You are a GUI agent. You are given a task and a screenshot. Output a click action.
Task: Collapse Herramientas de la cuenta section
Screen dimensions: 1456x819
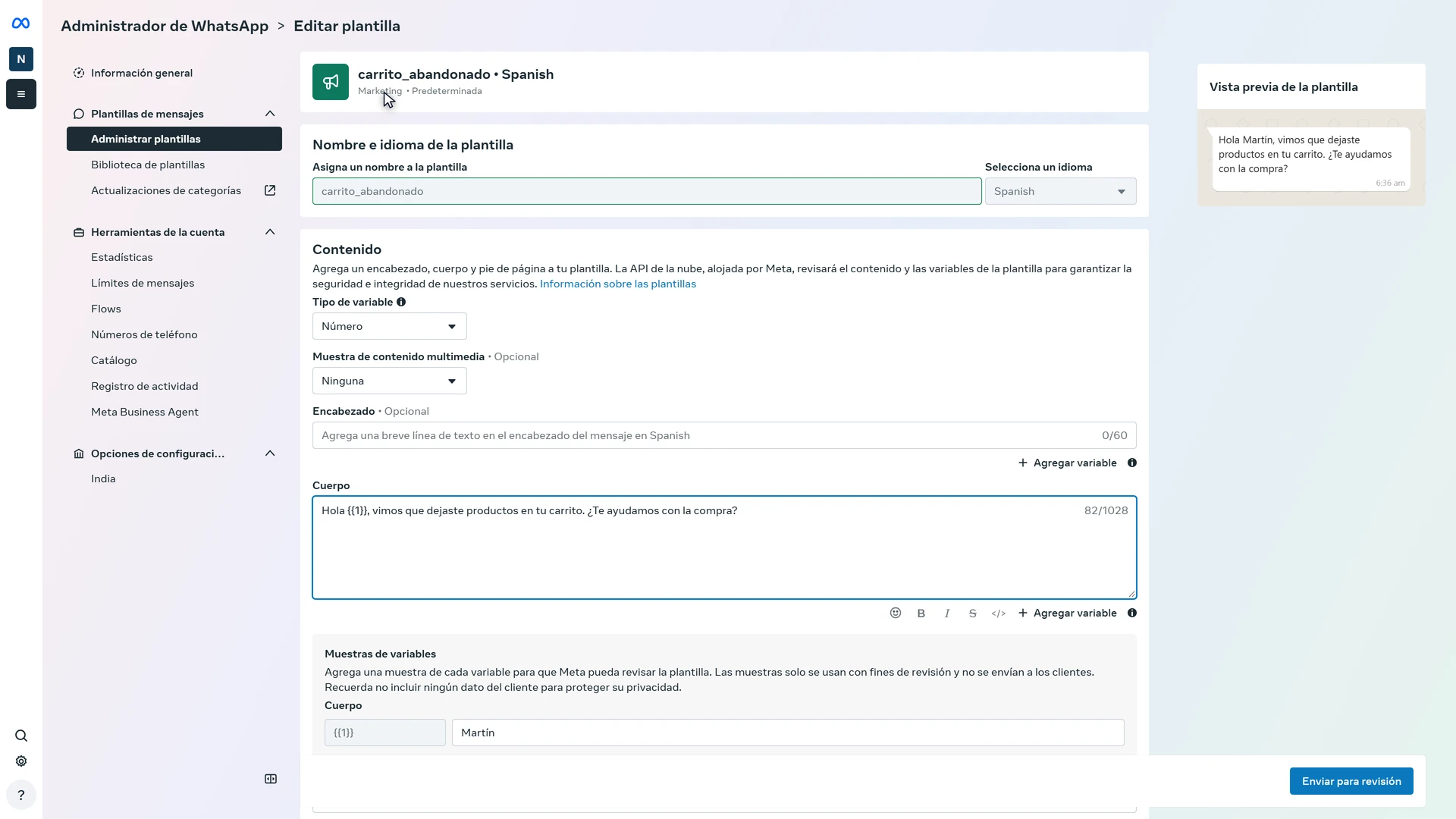pyautogui.click(x=270, y=232)
